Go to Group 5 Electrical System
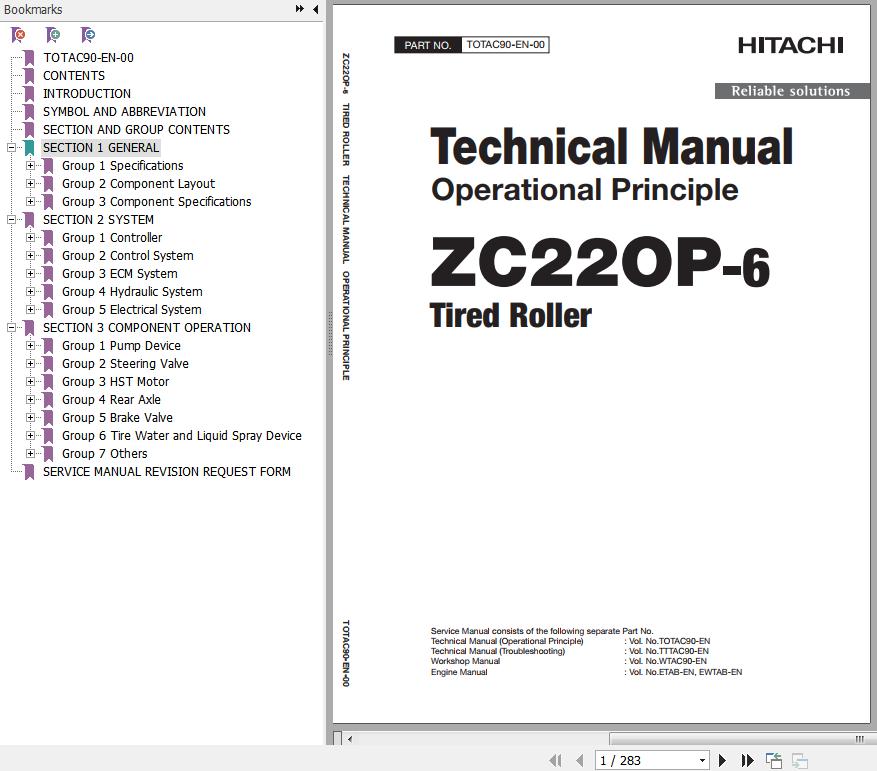 [131, 309]
